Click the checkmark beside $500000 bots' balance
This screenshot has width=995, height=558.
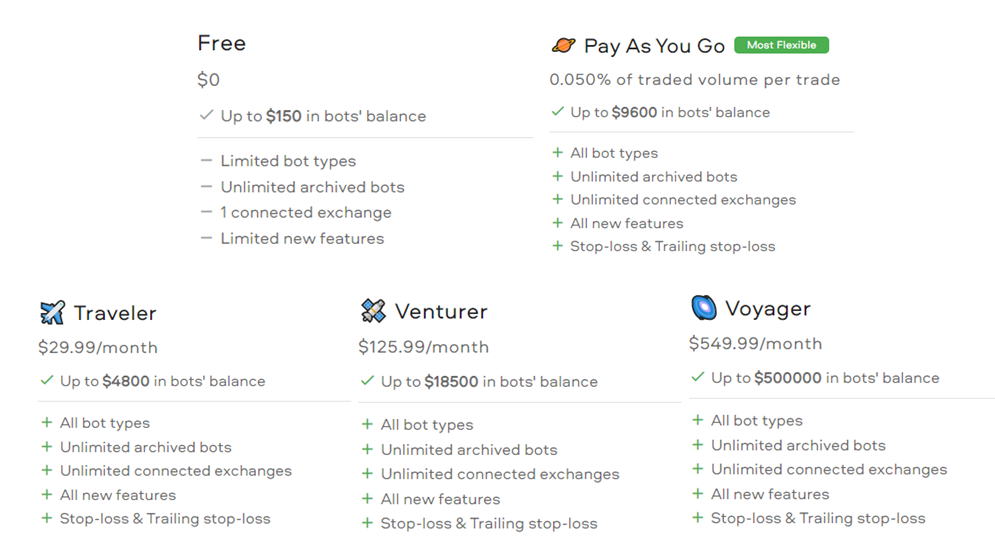click(697, 377)
